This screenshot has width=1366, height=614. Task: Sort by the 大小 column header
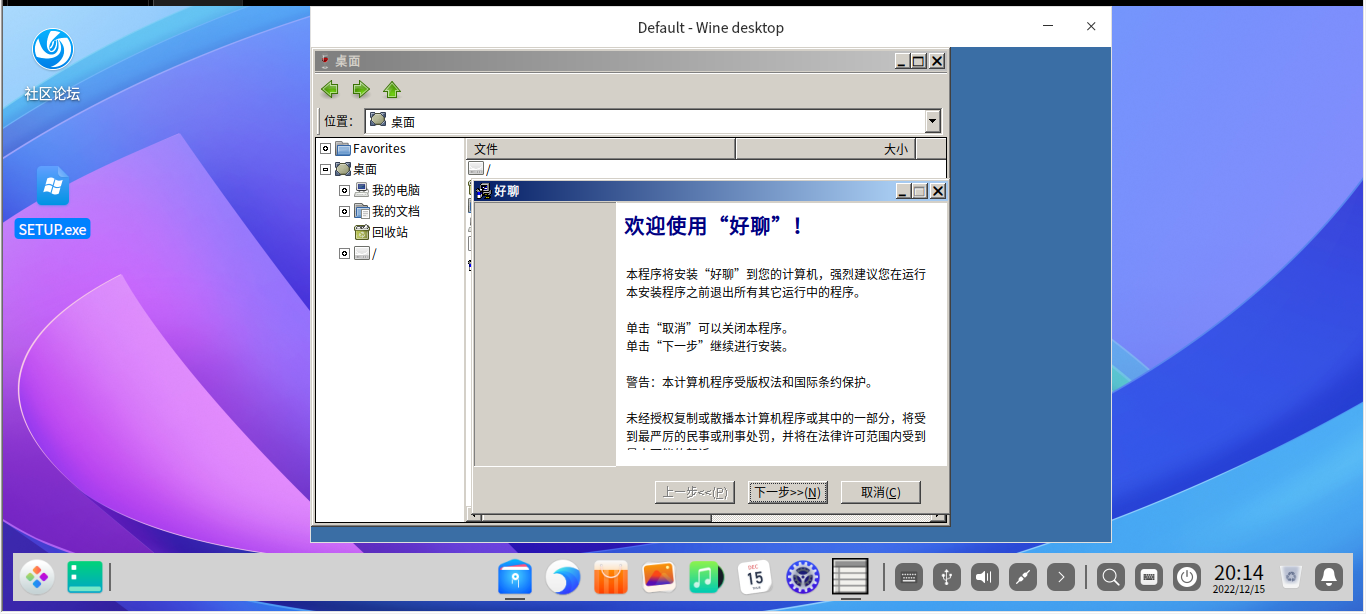pos(825,149)
